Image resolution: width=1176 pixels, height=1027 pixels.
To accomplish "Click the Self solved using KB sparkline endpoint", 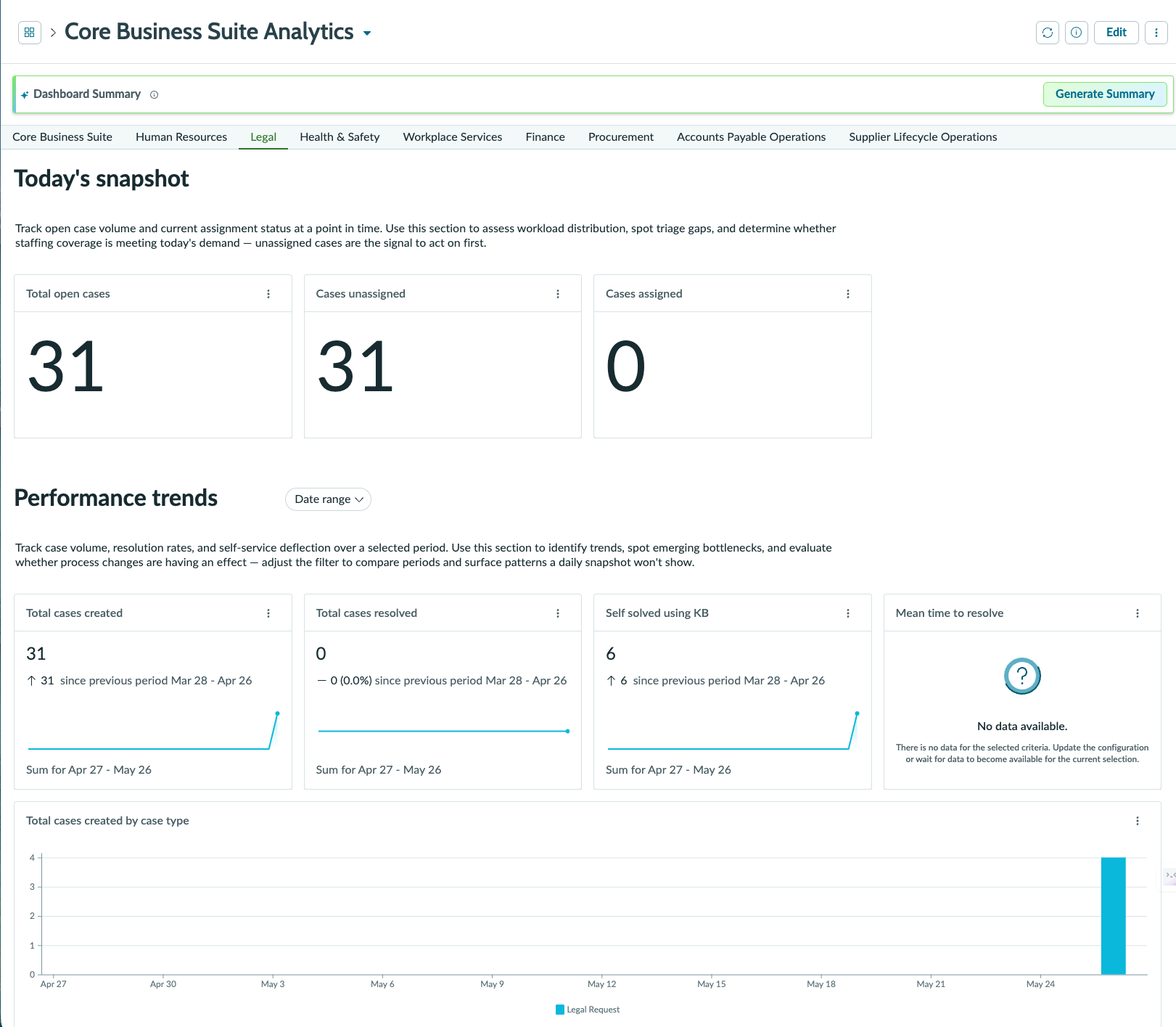I will click(857, 713).
